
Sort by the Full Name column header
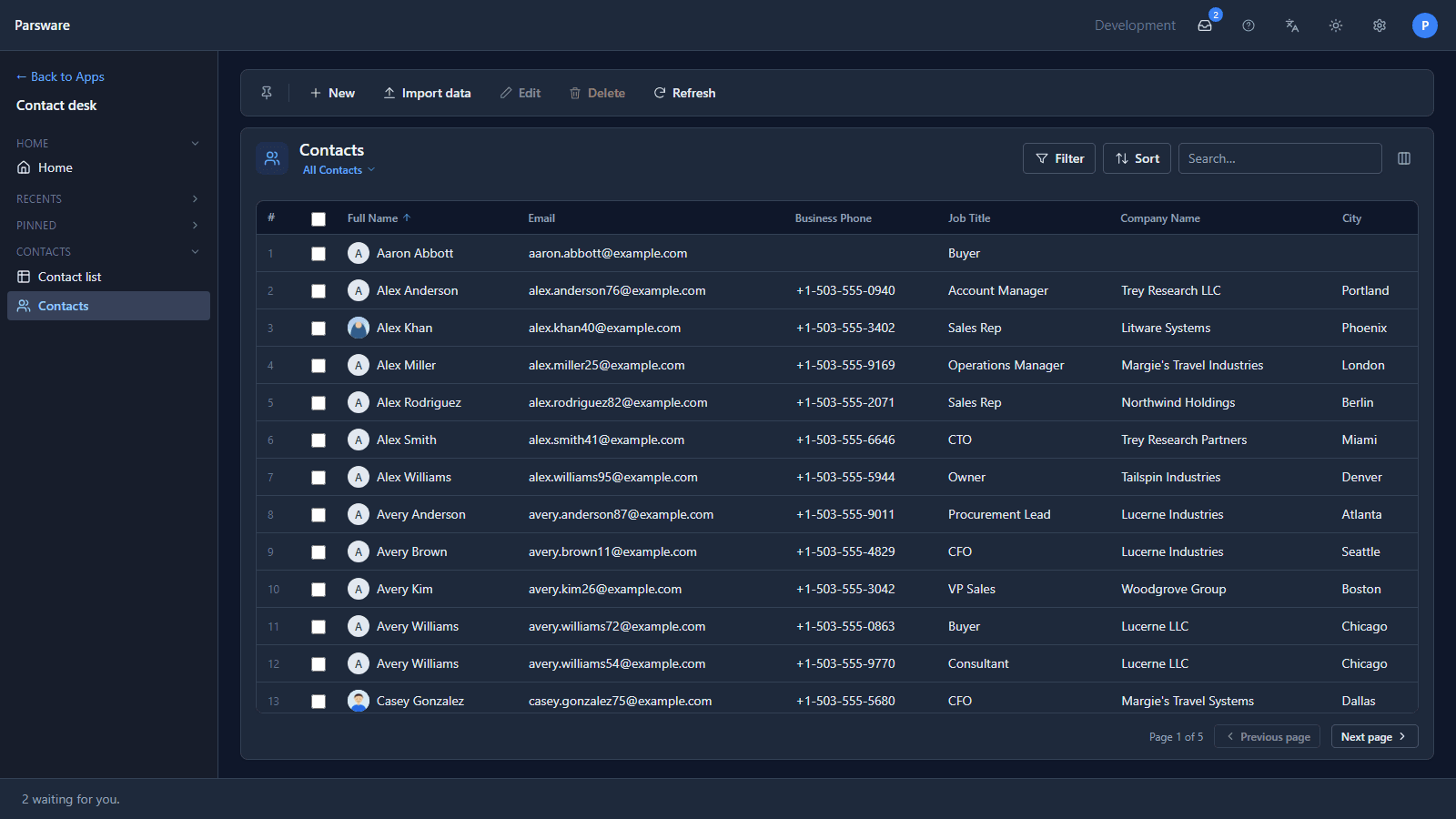[x=379, y=218]
